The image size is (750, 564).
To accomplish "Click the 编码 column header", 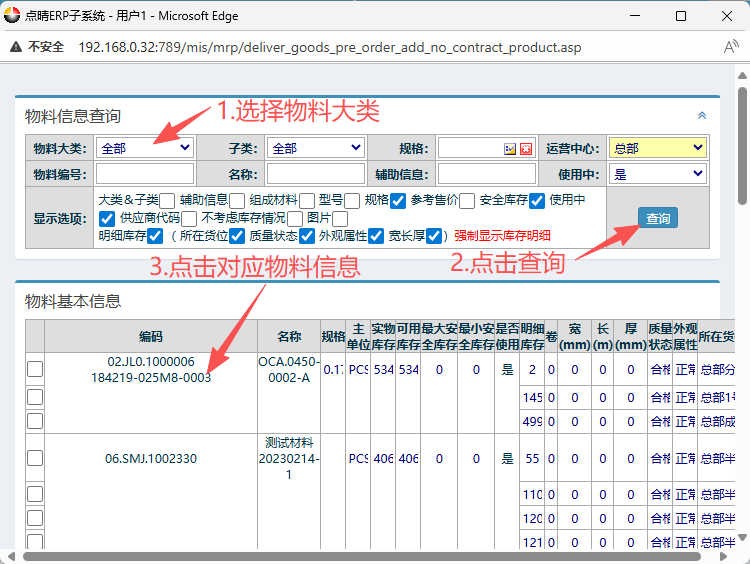I will pyautogui.click(x=151, y=336).
